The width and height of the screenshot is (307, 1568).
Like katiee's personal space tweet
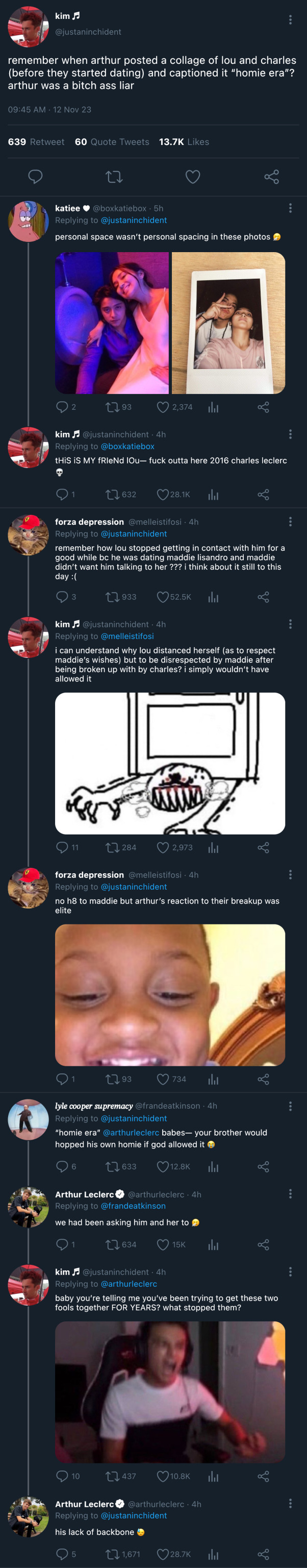[163, 407]
